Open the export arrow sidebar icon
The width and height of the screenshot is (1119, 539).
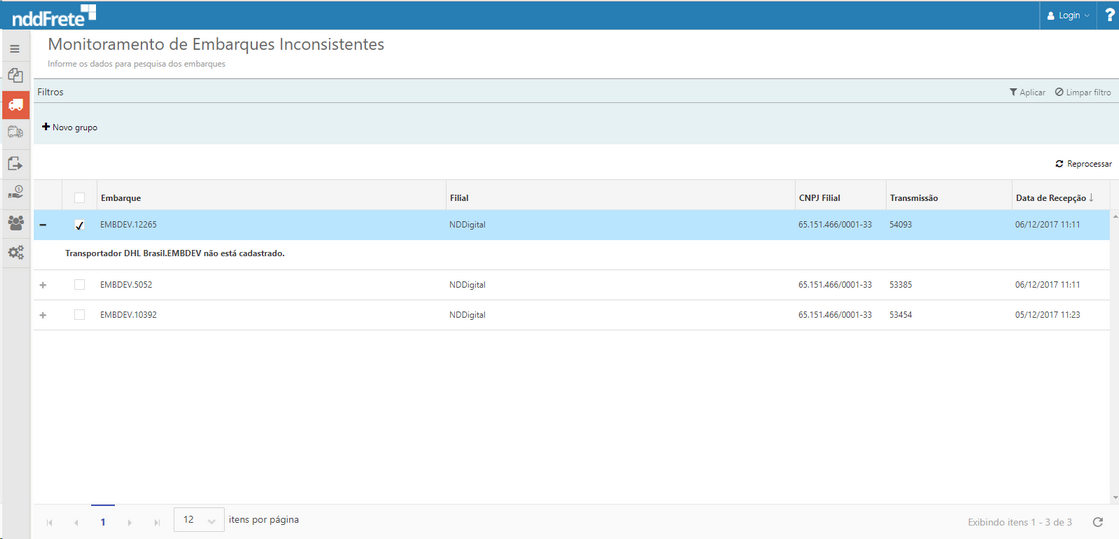pyautogui.click(x=15, y=163)
